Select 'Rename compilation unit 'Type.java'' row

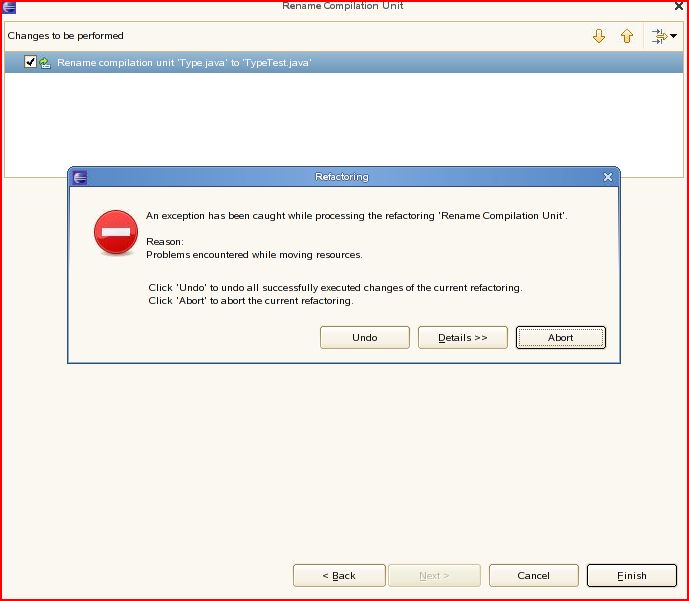tap(344, 62)
